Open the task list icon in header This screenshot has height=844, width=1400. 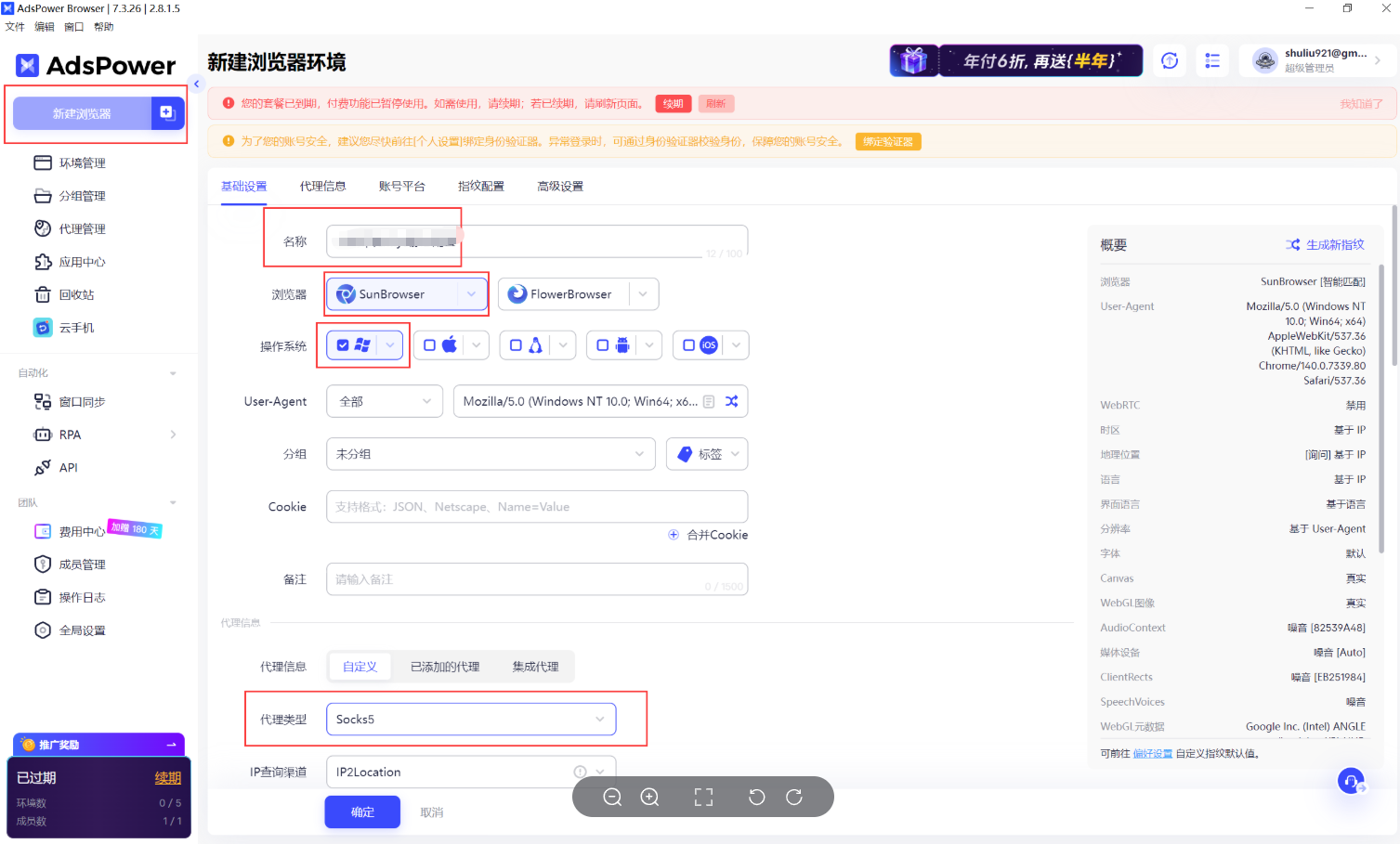pyautogui.click(x=1212, y=60)
